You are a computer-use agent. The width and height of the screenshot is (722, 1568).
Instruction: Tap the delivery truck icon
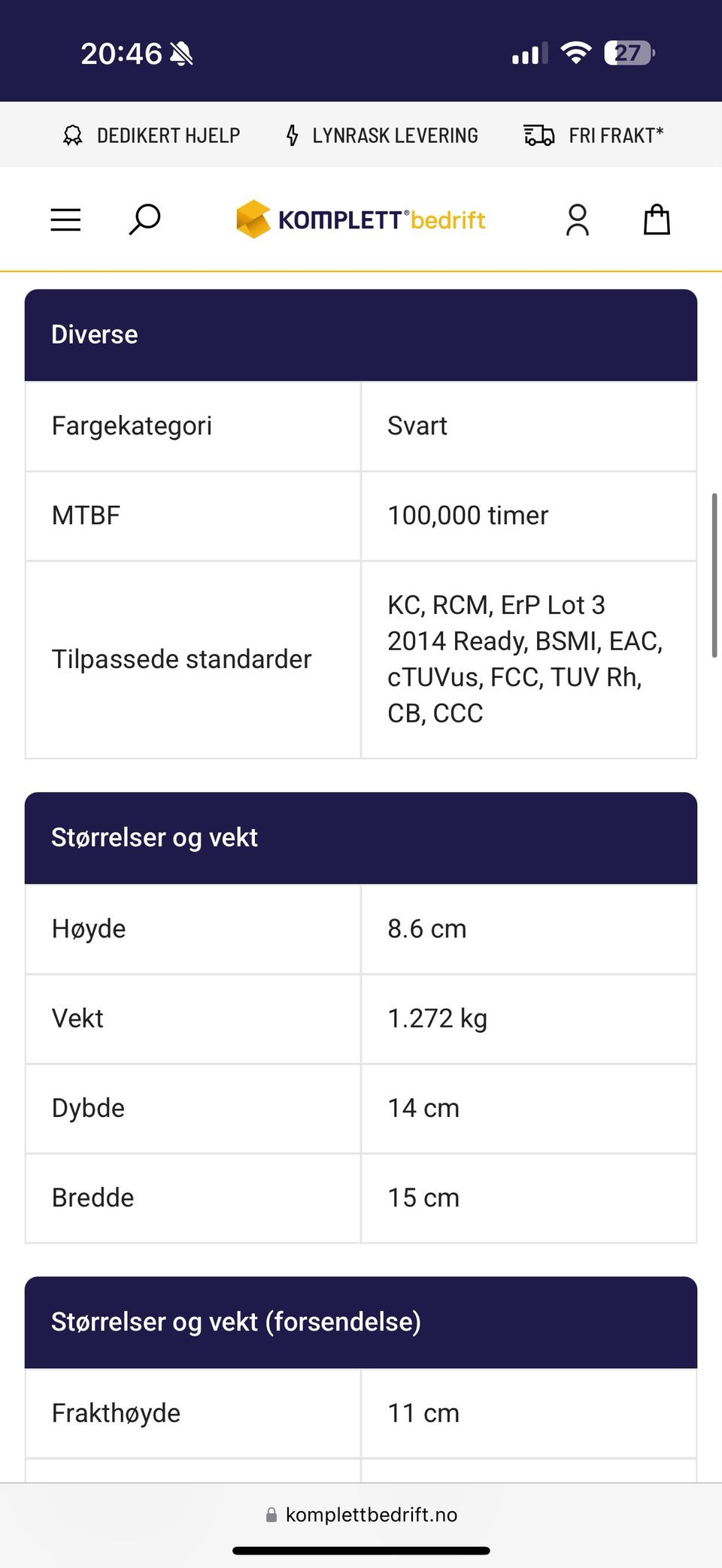[539, 135]
